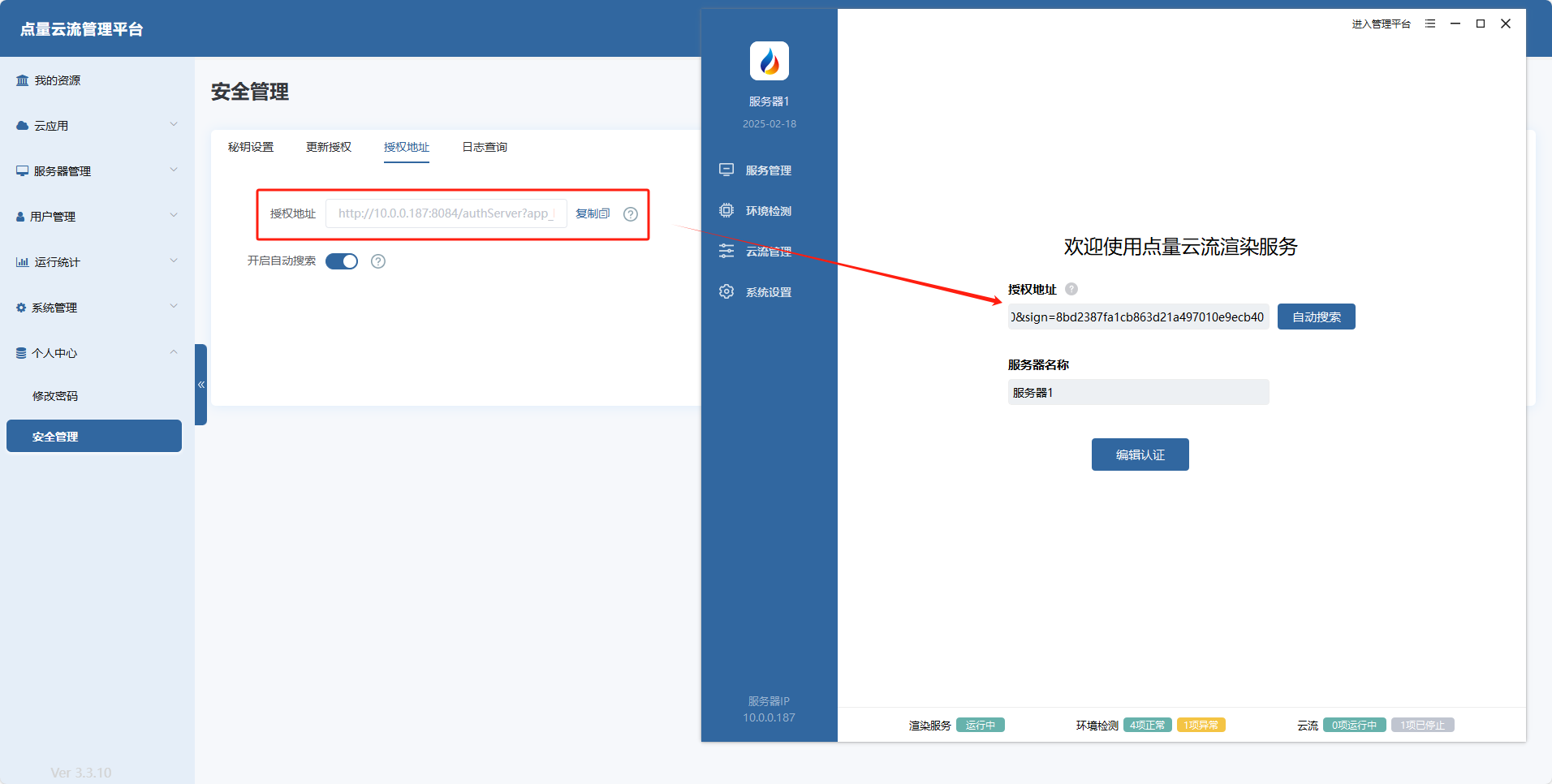
Task: Collapse the 个人中心 section chevron
Action: pyautogui.click(x=174, y=352)
